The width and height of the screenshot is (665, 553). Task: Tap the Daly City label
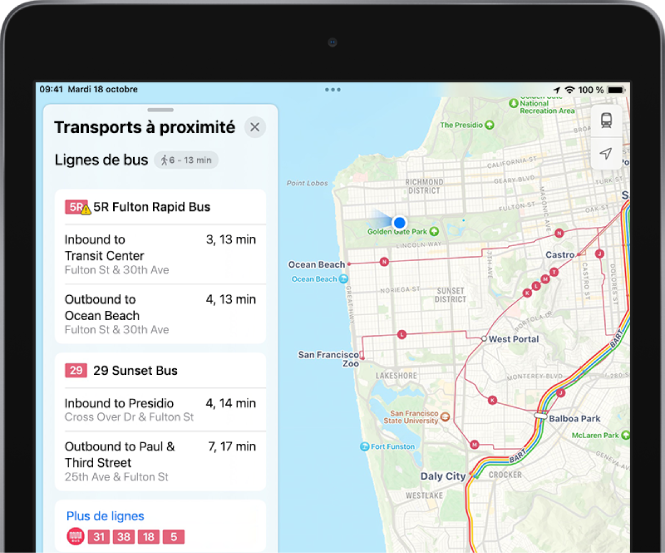[443, 476]
